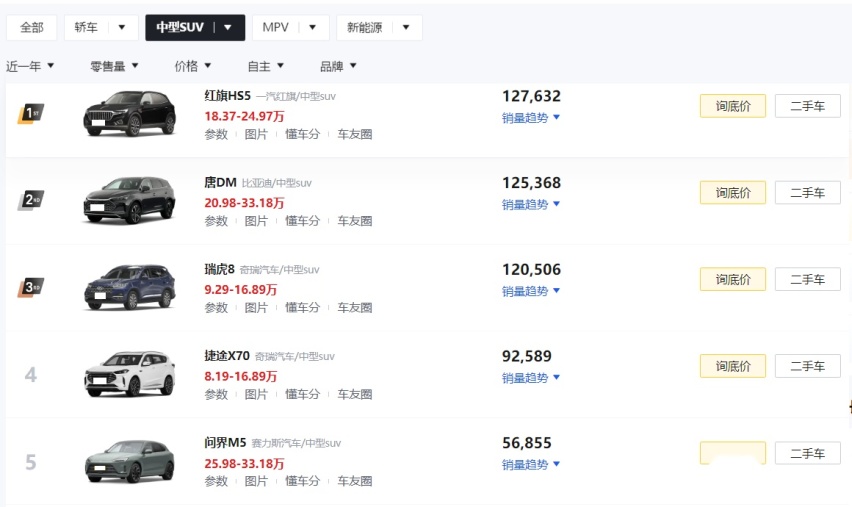852x507 pixels.
Task: Select the 全部 category tab
Action: [32, 27]
